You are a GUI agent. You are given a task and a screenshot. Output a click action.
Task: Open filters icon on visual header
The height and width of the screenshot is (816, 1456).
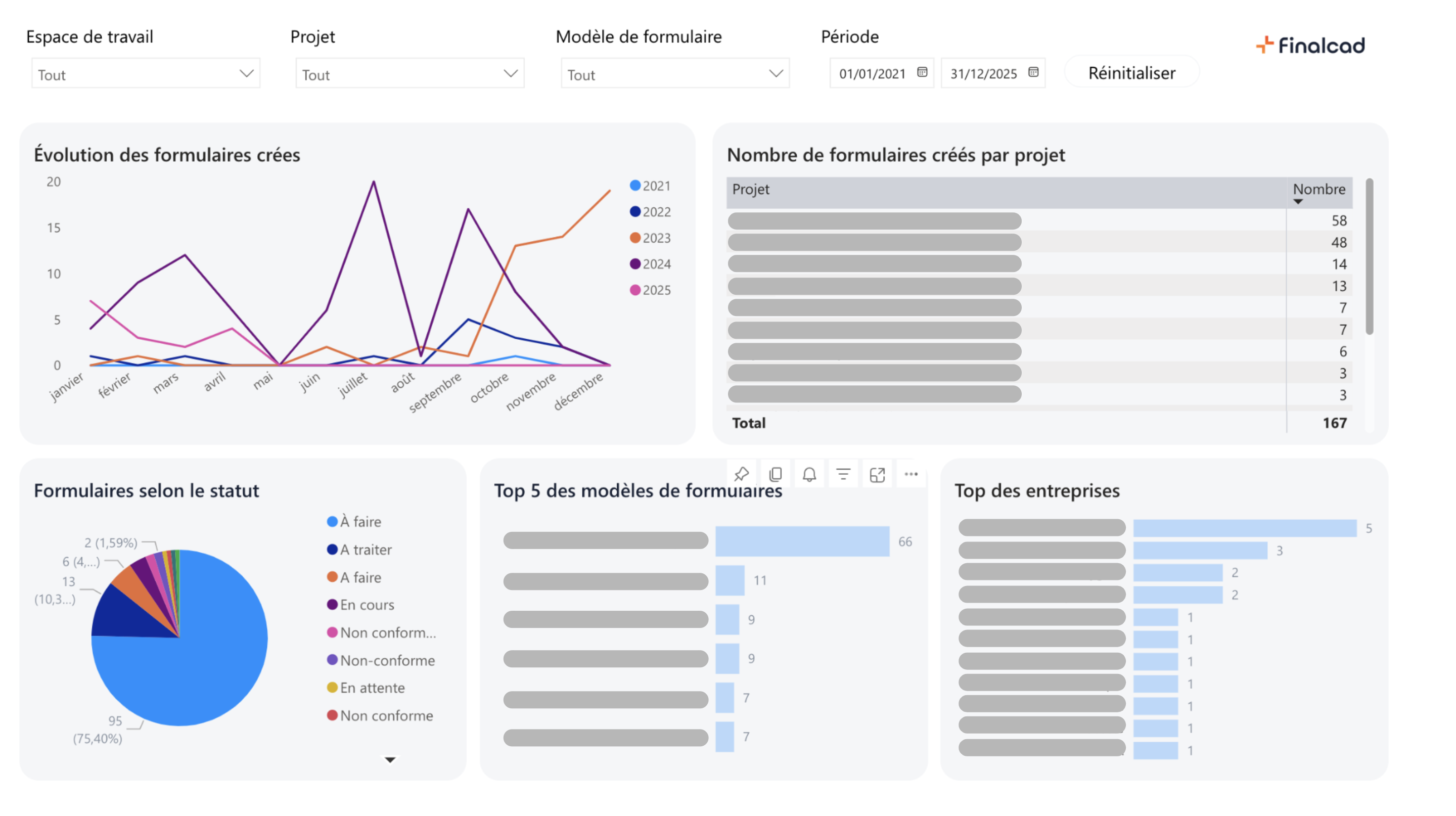tap(843, 474)
